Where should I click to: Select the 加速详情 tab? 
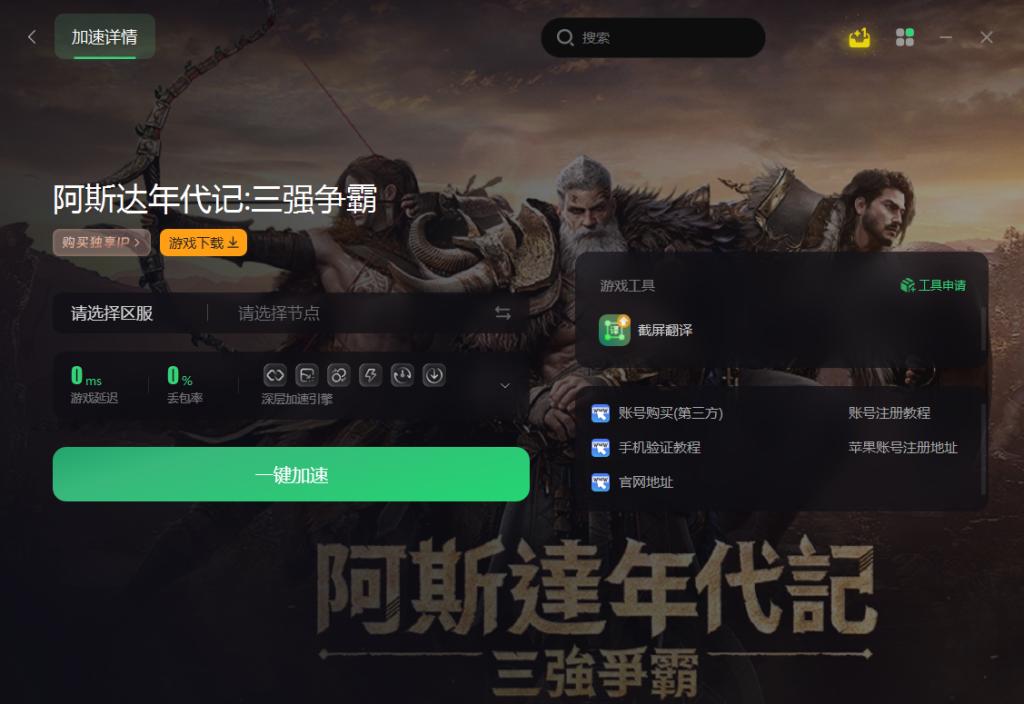[104, 37]
